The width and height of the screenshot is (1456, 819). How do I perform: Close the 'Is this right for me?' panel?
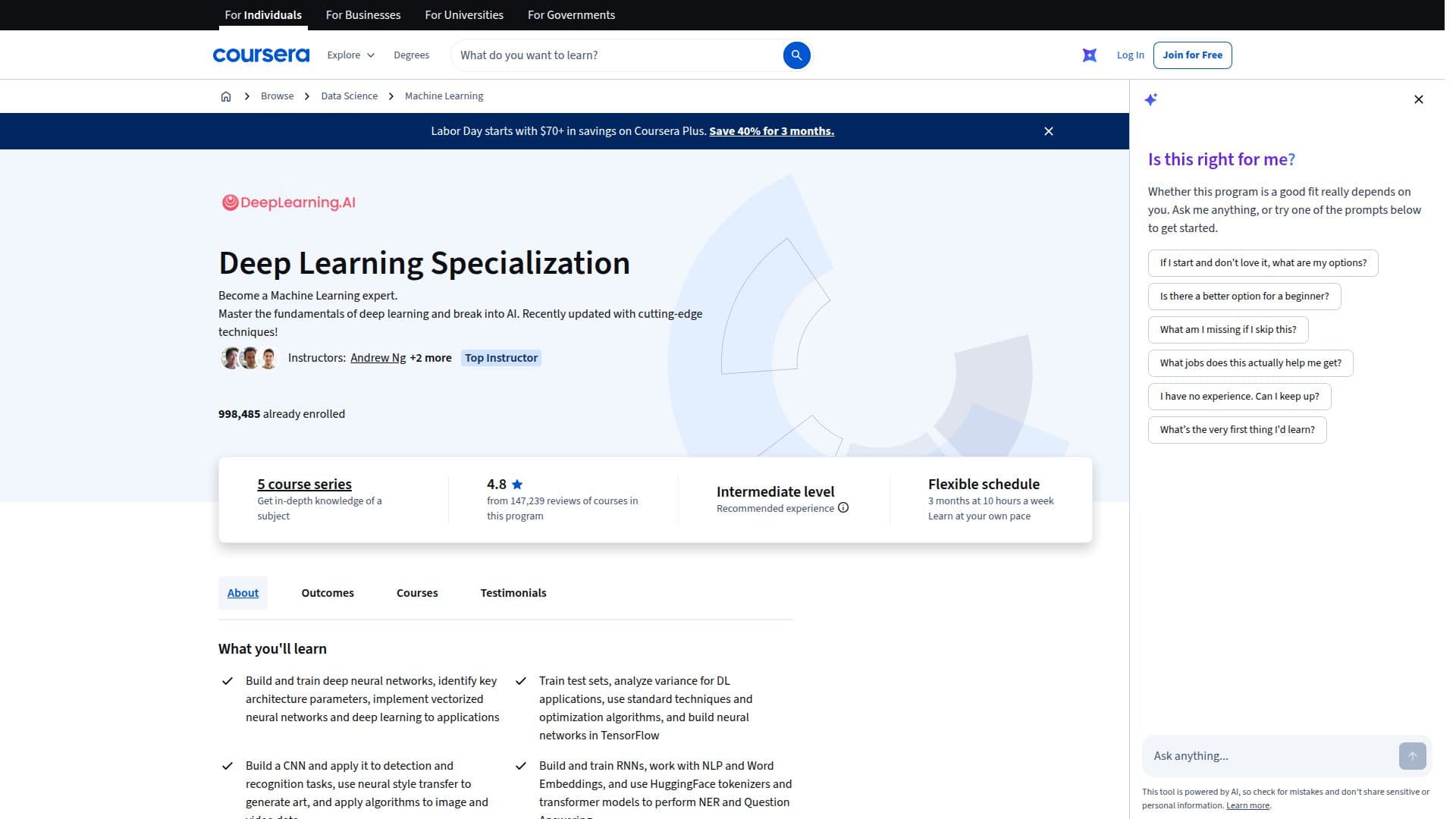pos(1419,99)
